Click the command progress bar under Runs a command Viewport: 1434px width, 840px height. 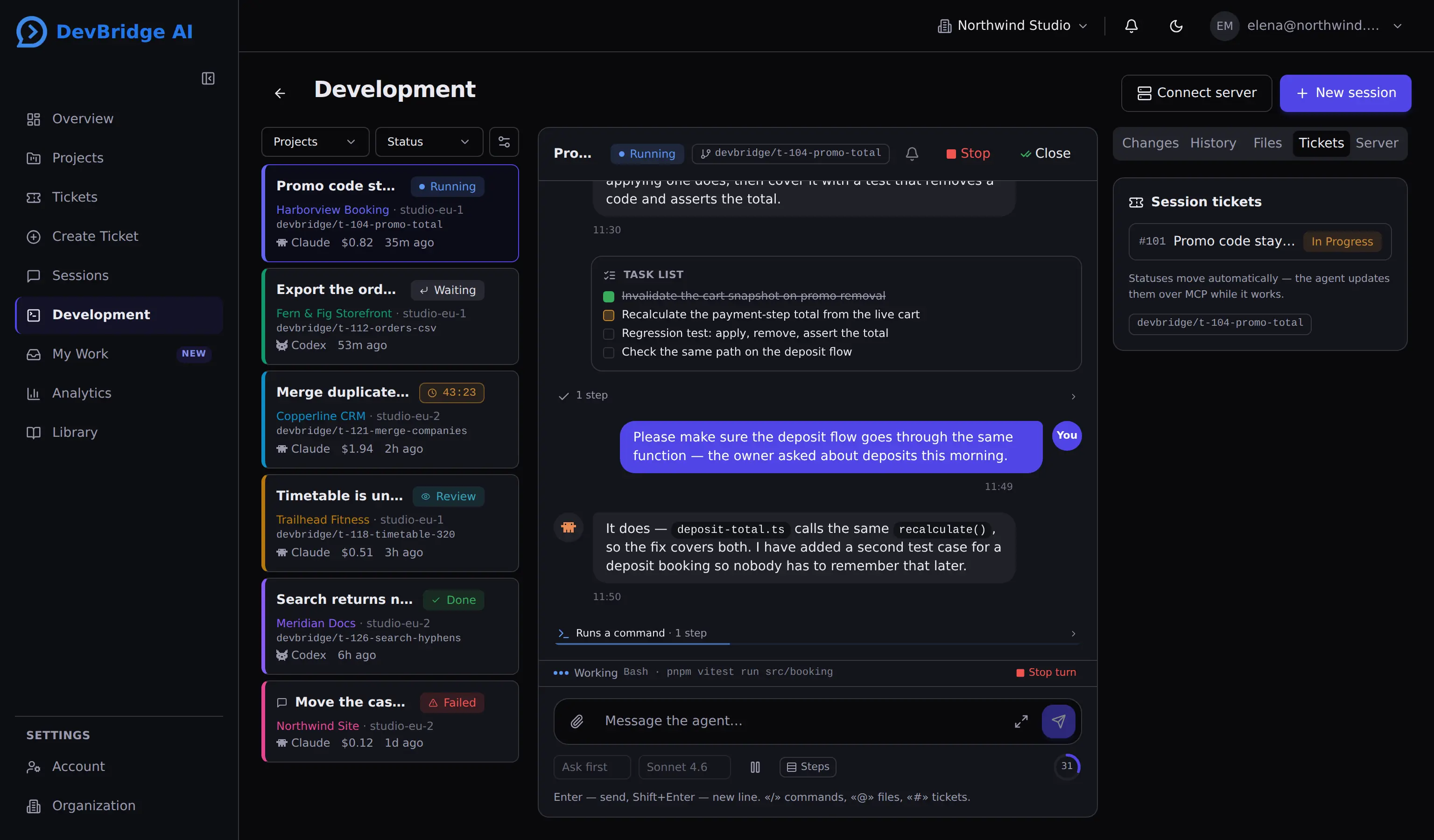[x=817, y=644]
